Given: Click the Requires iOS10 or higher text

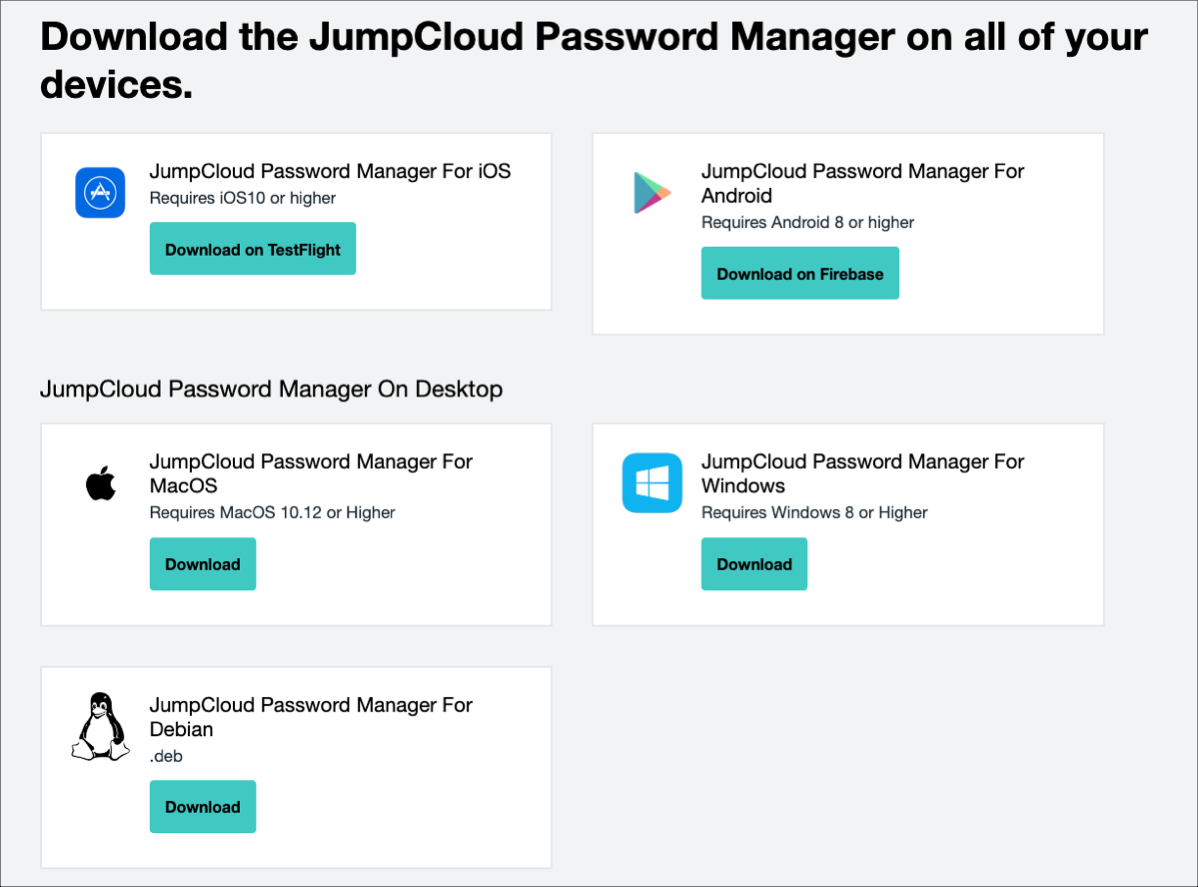Looking at the screenshot, I should (x=242, y=198).
